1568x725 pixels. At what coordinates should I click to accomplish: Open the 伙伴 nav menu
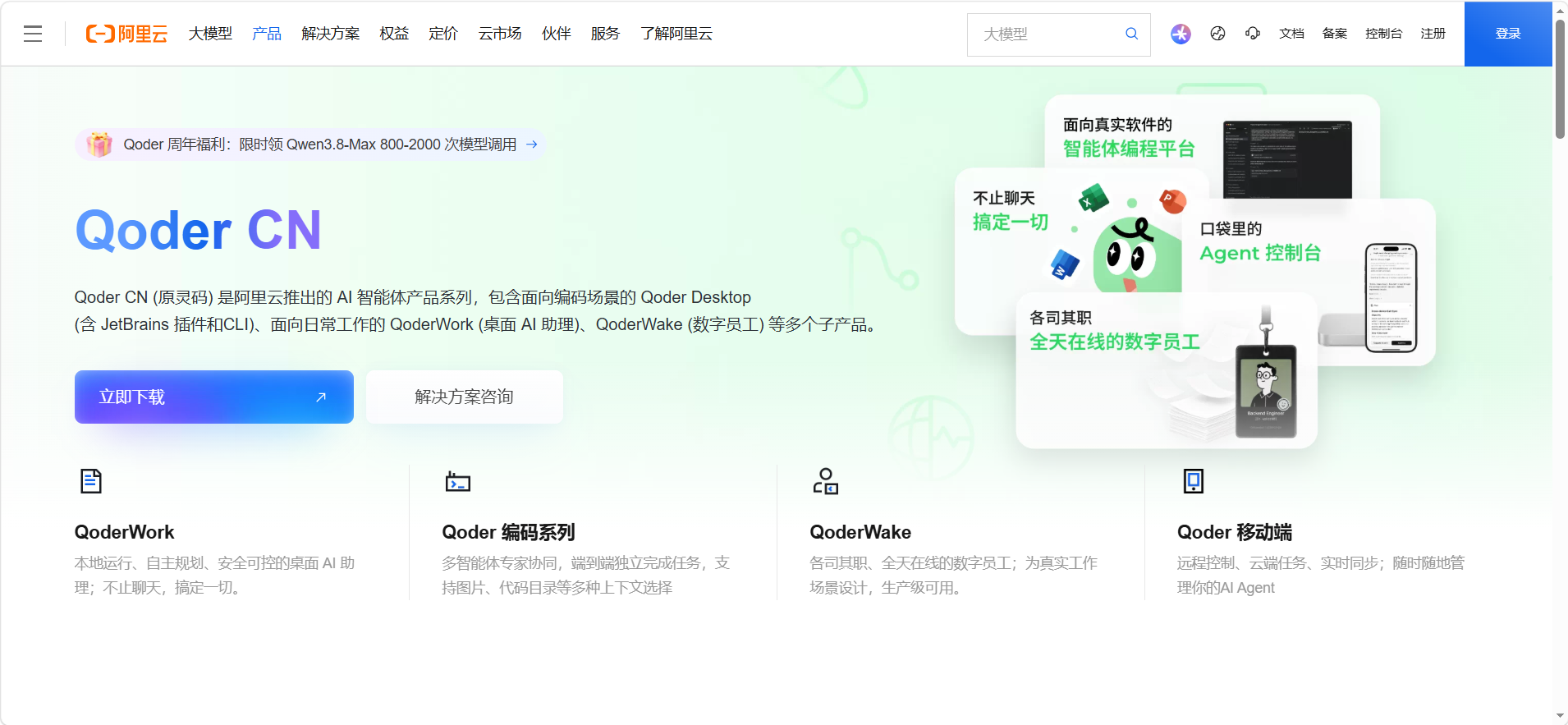[557, 34]
